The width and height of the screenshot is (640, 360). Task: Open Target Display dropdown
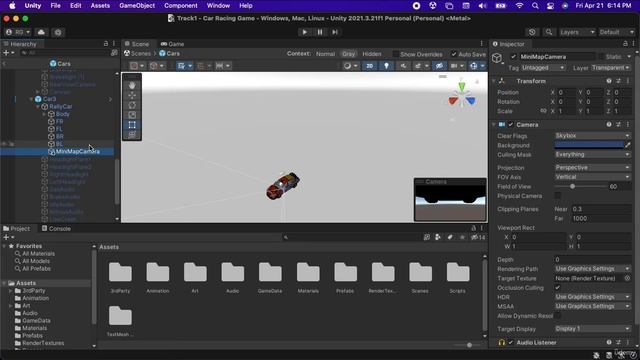click(592, 329)
